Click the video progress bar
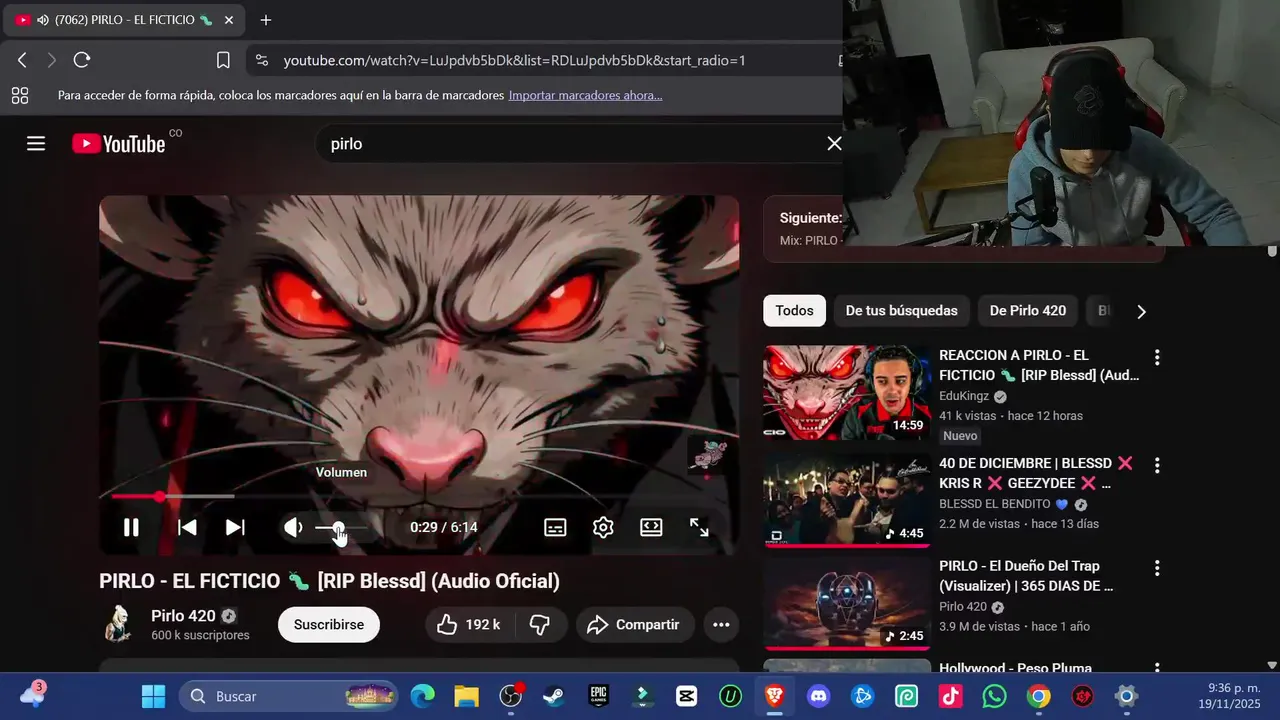 (x=419, y=496)
